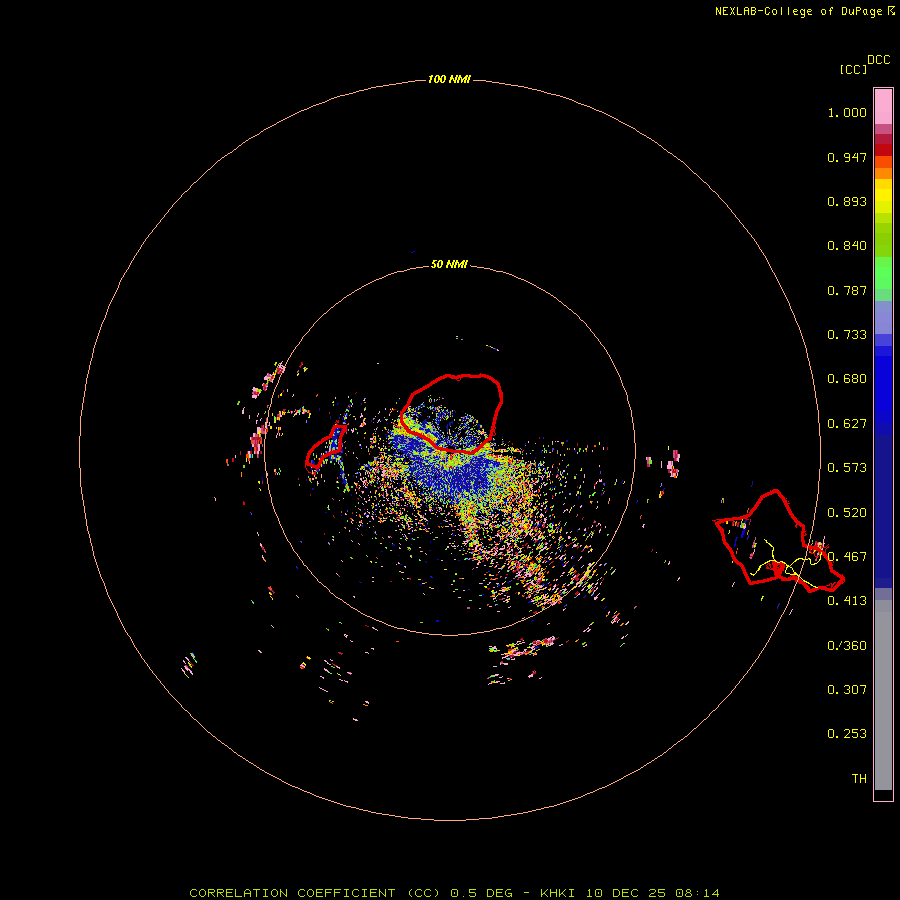The width and height of the screenshot is (900, 900).
Task: Click the 0.520 legend value
Action: pyautogui.click(x=847, y=513)
